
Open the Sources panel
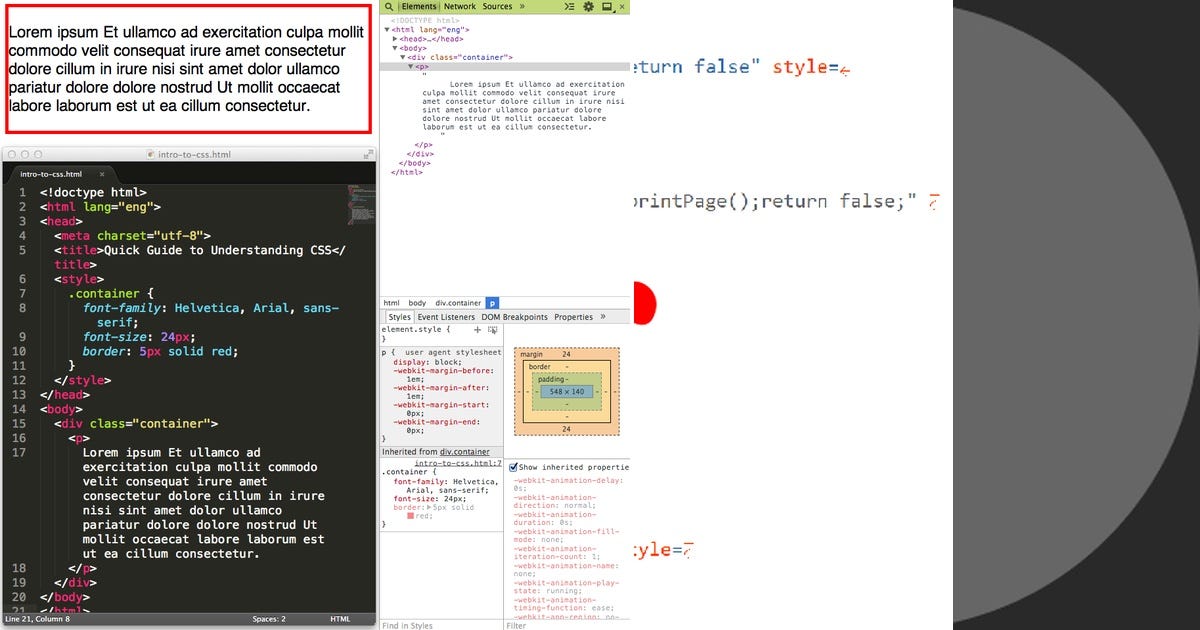coord(496,6)
